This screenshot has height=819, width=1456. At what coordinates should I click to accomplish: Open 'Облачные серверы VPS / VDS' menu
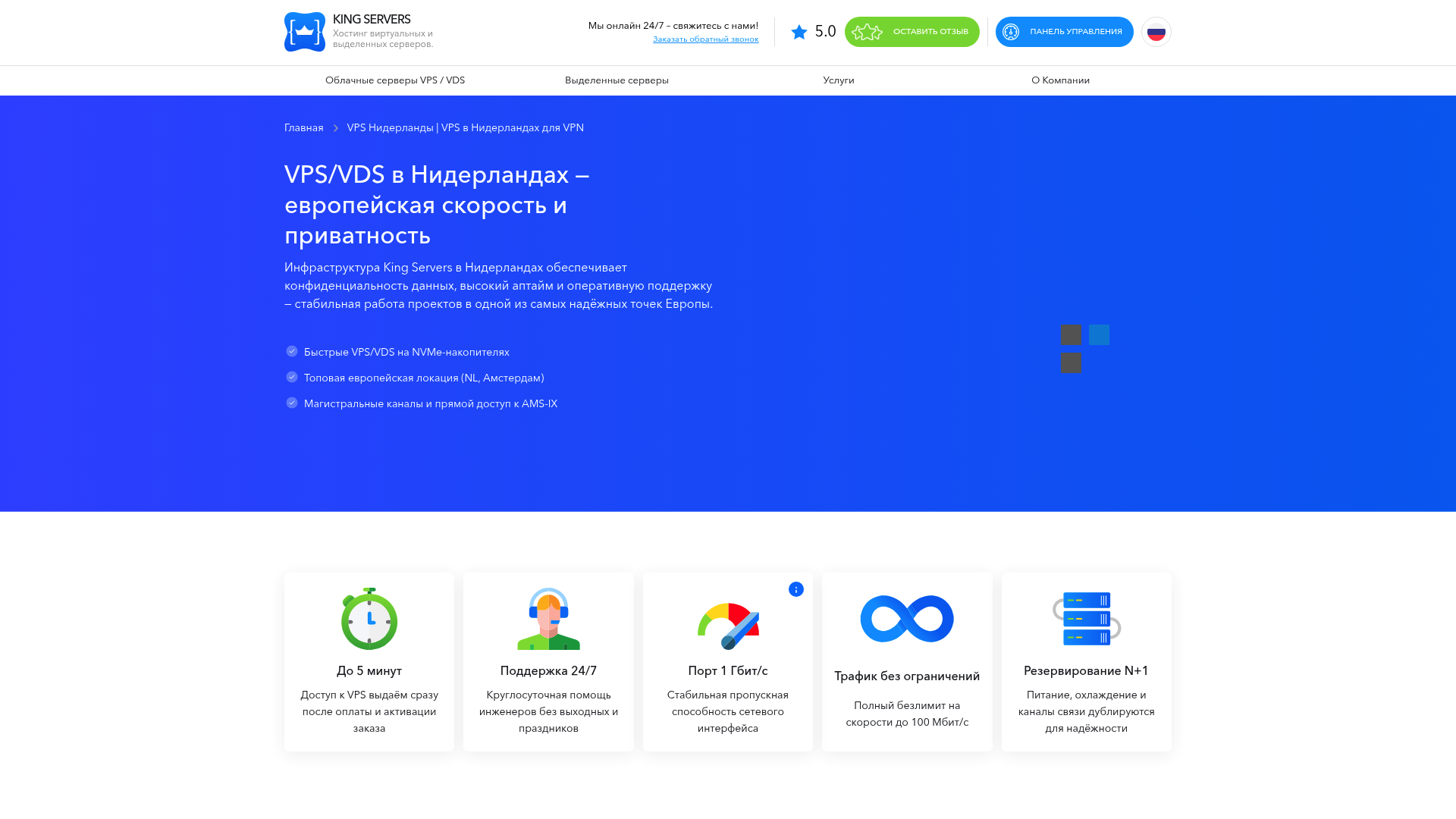point(395,80)
